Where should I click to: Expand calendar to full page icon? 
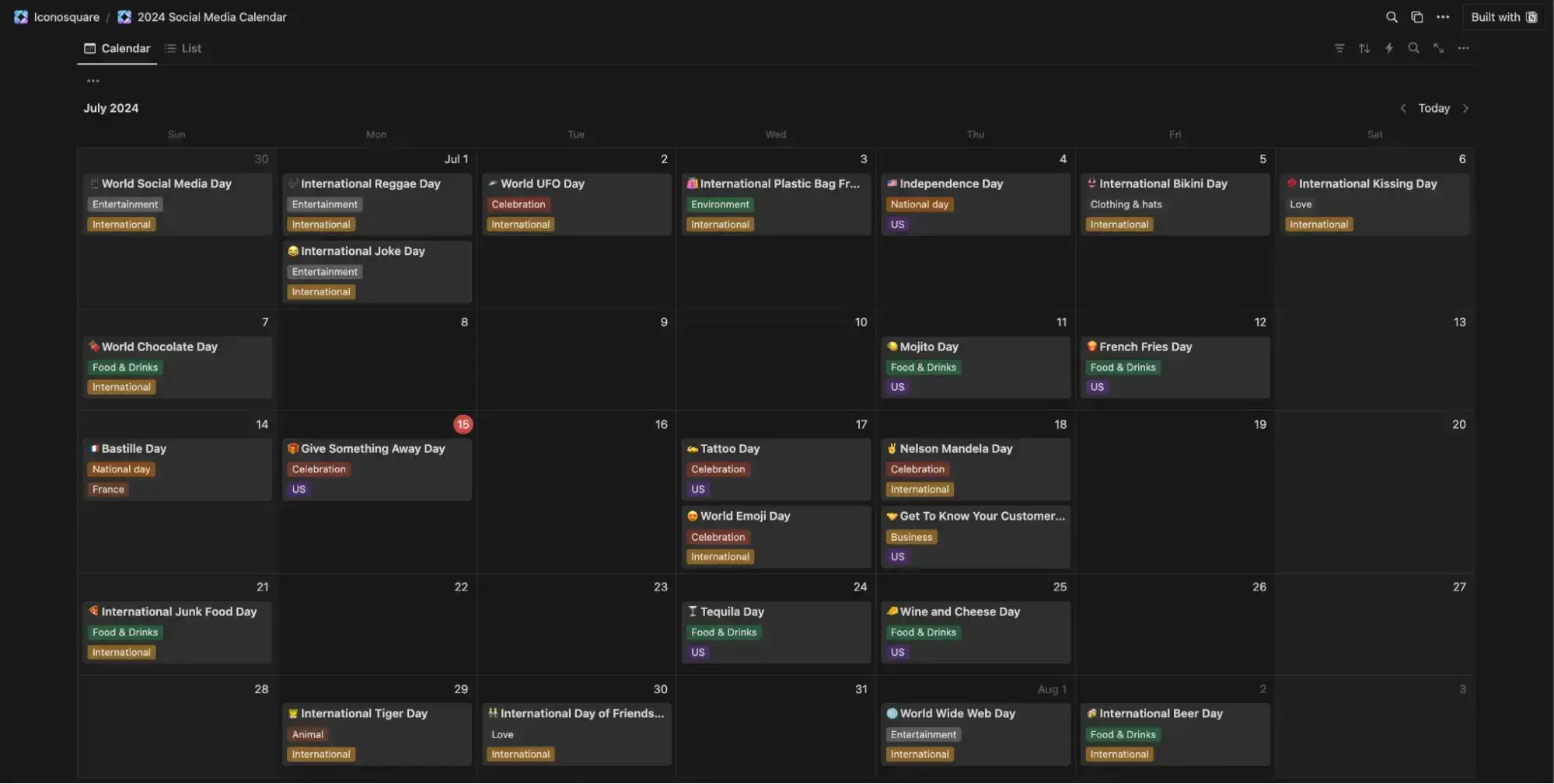(x=1439, y=48)
